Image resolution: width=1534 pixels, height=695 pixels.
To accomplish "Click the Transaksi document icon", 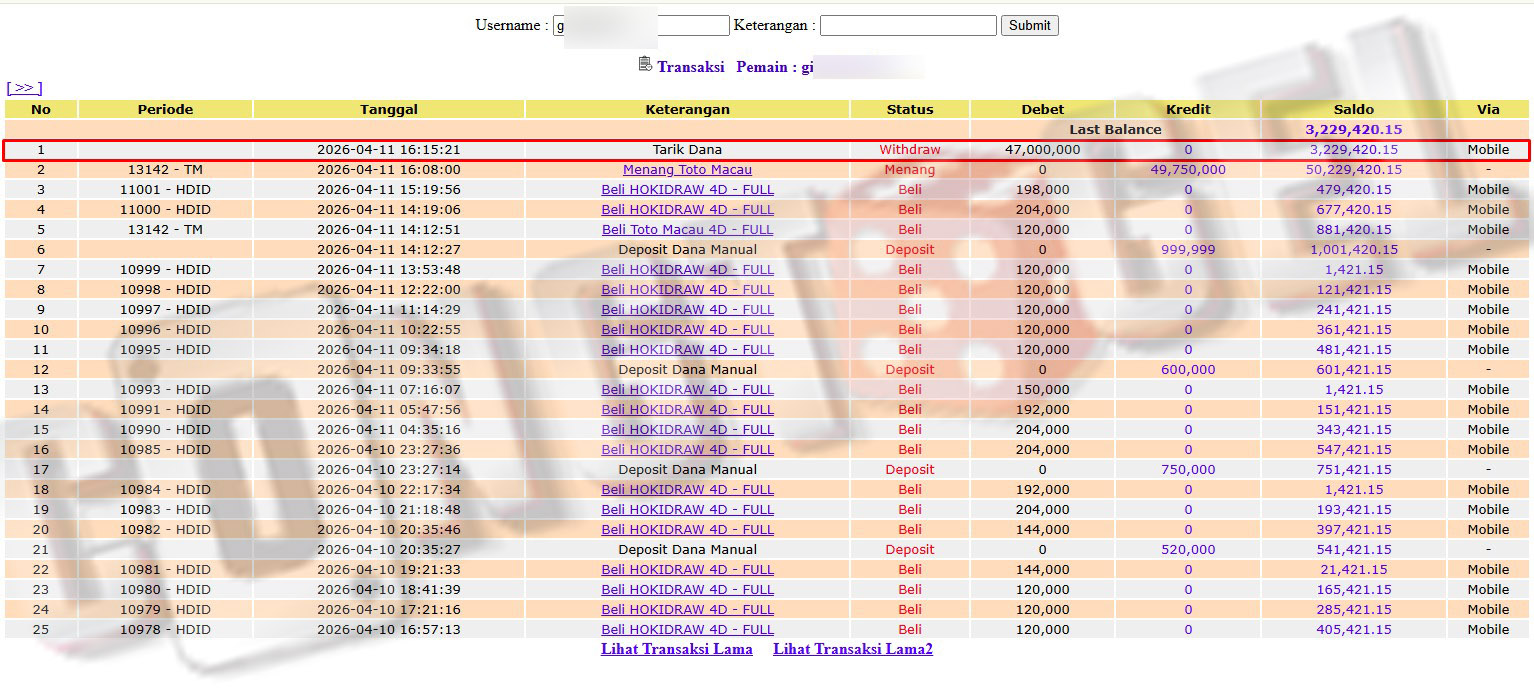I will [645, 65].
